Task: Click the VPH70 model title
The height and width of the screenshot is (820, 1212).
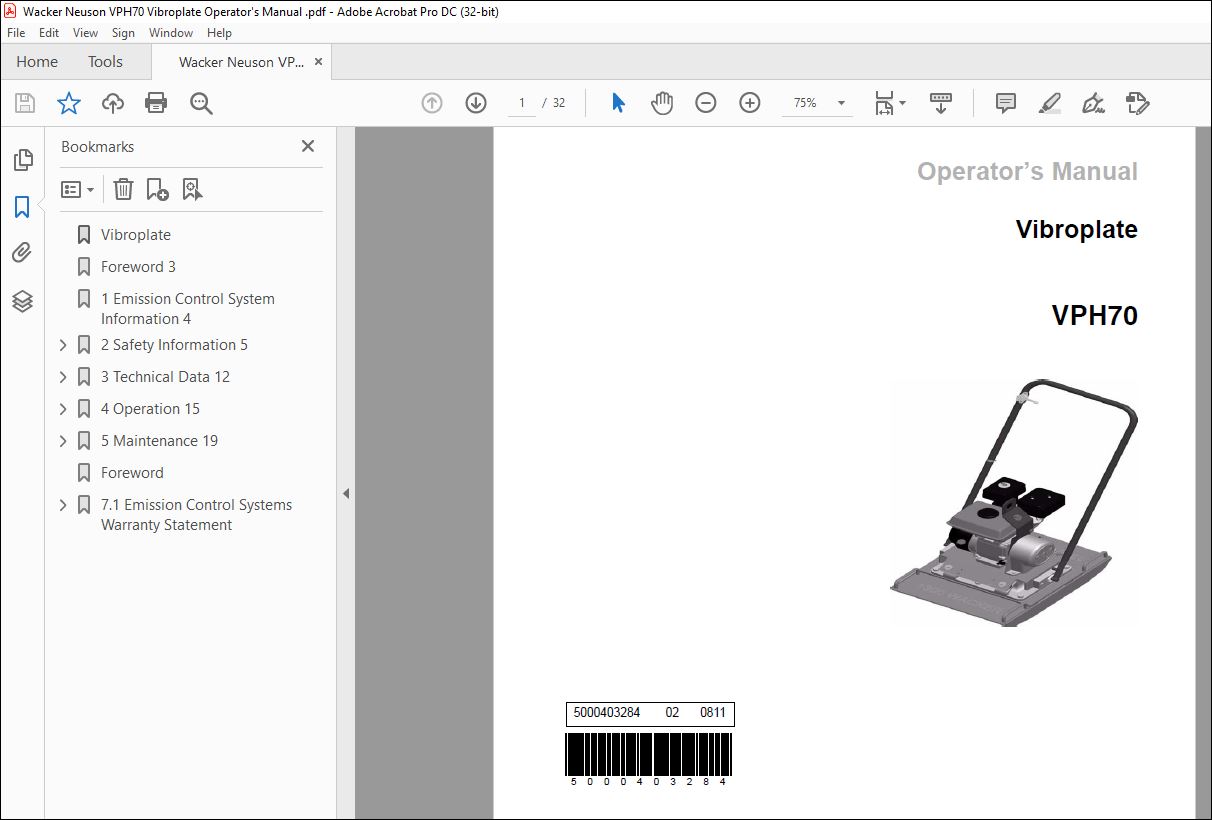Action: coord(1094,315)
